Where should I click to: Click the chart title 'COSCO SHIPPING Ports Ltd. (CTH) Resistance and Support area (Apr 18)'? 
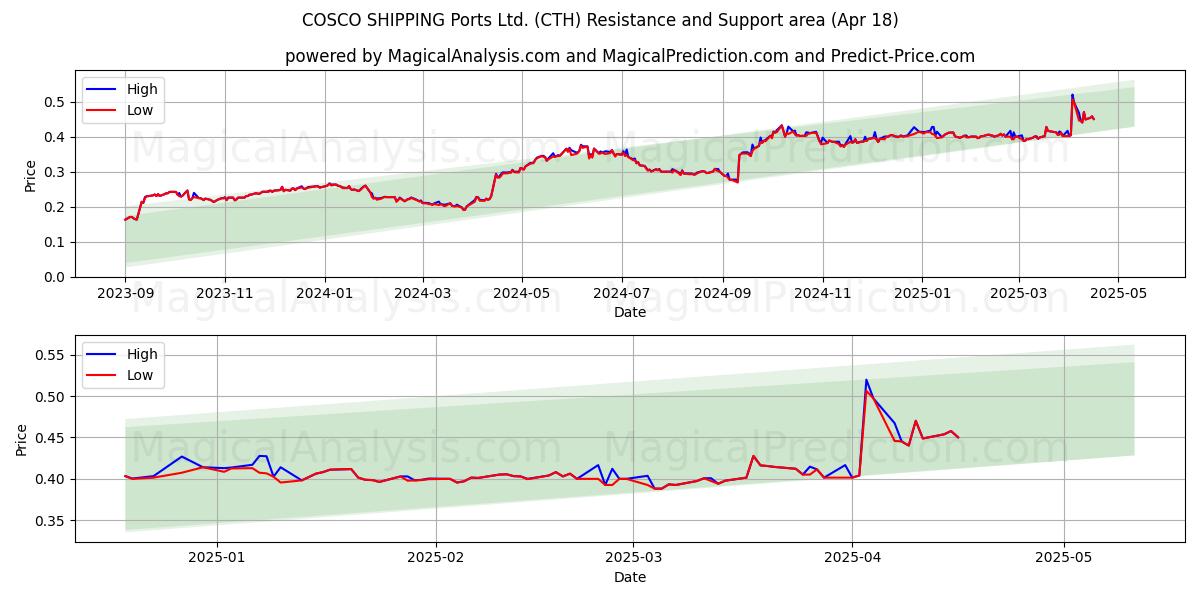pos(600,20)
